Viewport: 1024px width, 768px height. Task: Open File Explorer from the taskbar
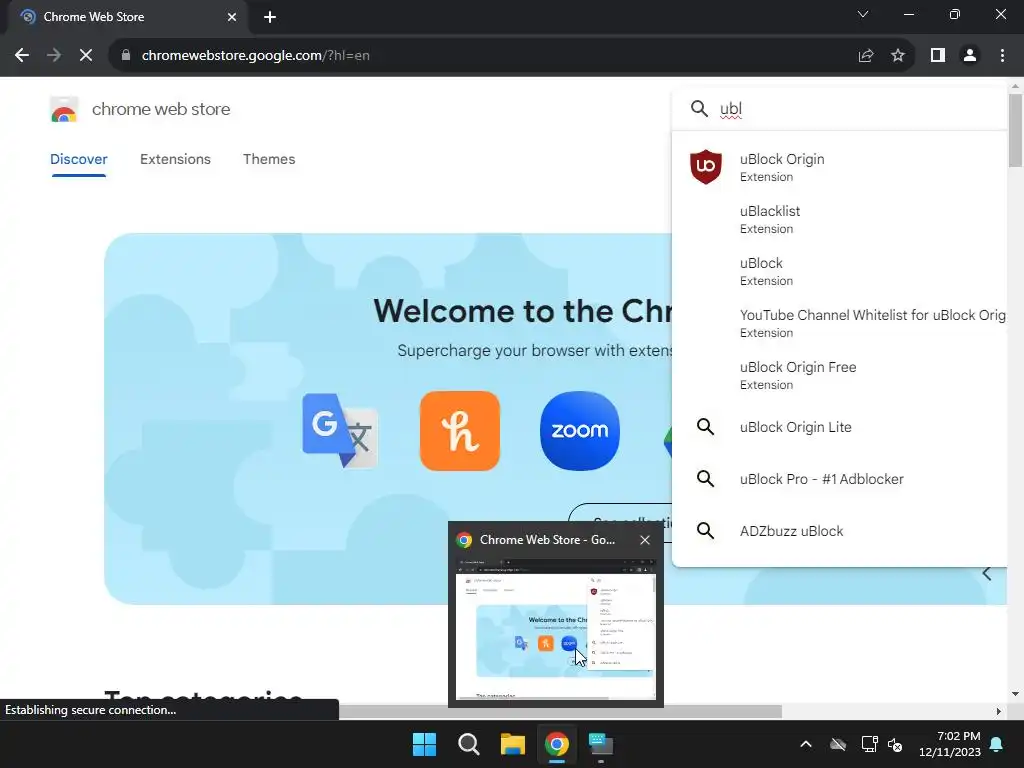click(x=513, y=744)
